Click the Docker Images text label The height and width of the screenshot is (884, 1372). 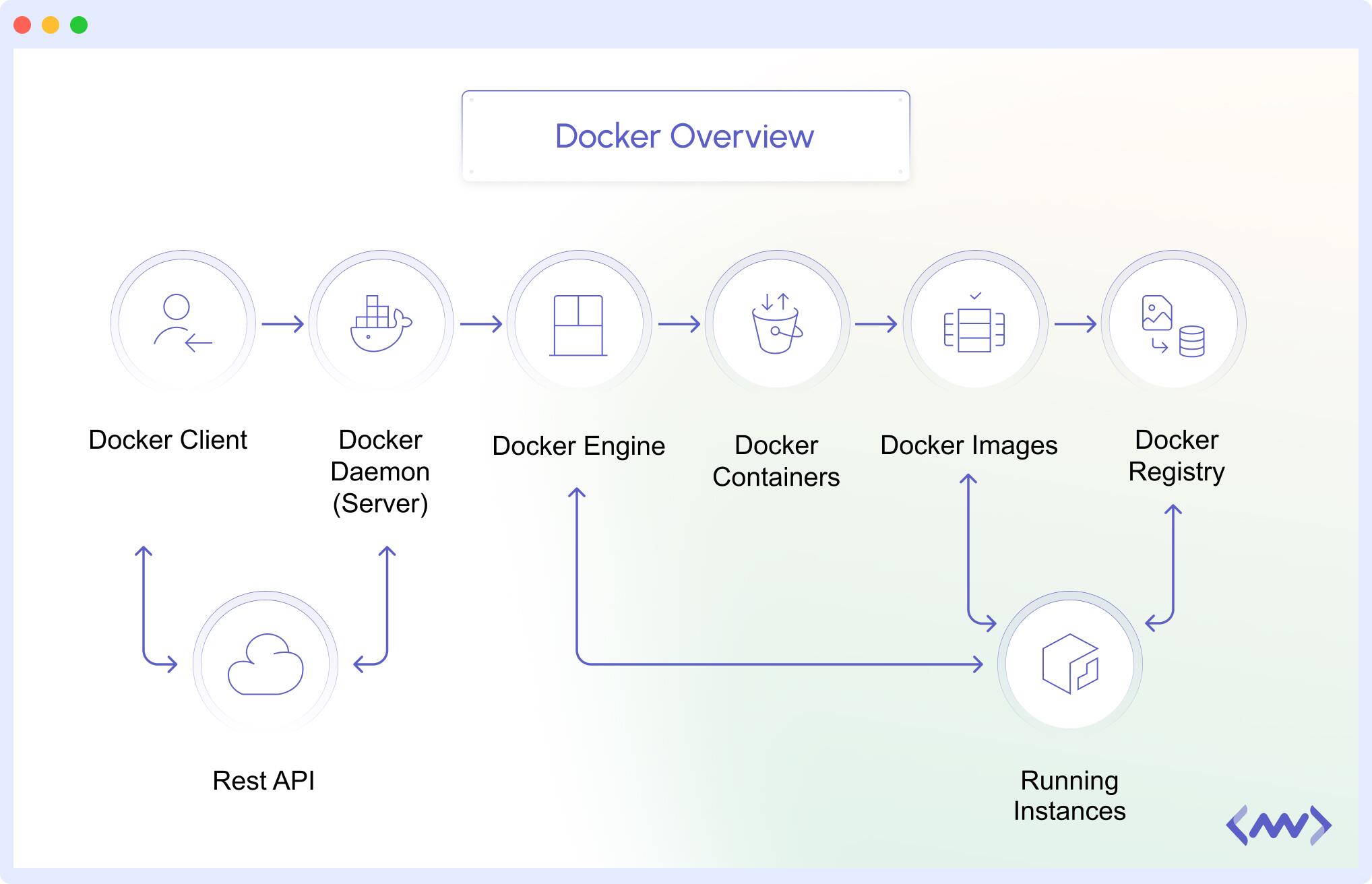[970, 445]
